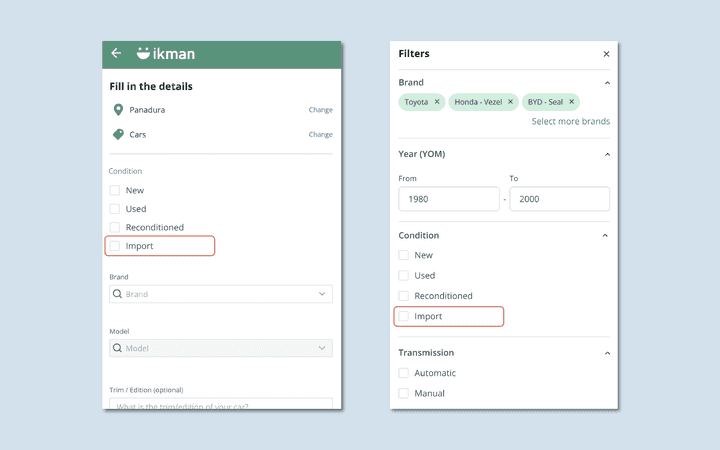Image resolution: width=720 pixels, height=450 pixels.
Task: Click the Toyota brand chip label
Action: click(x=416, y=102)
